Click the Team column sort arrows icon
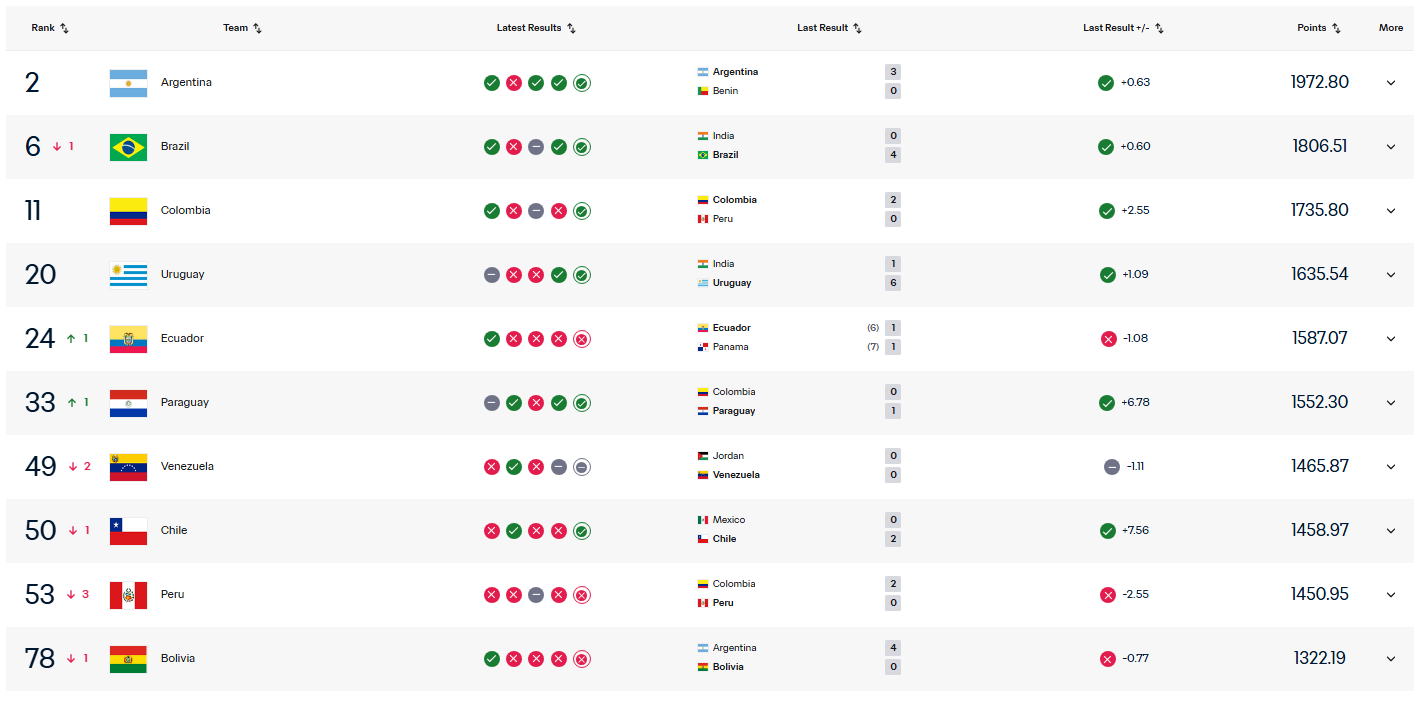 point(257,28)
